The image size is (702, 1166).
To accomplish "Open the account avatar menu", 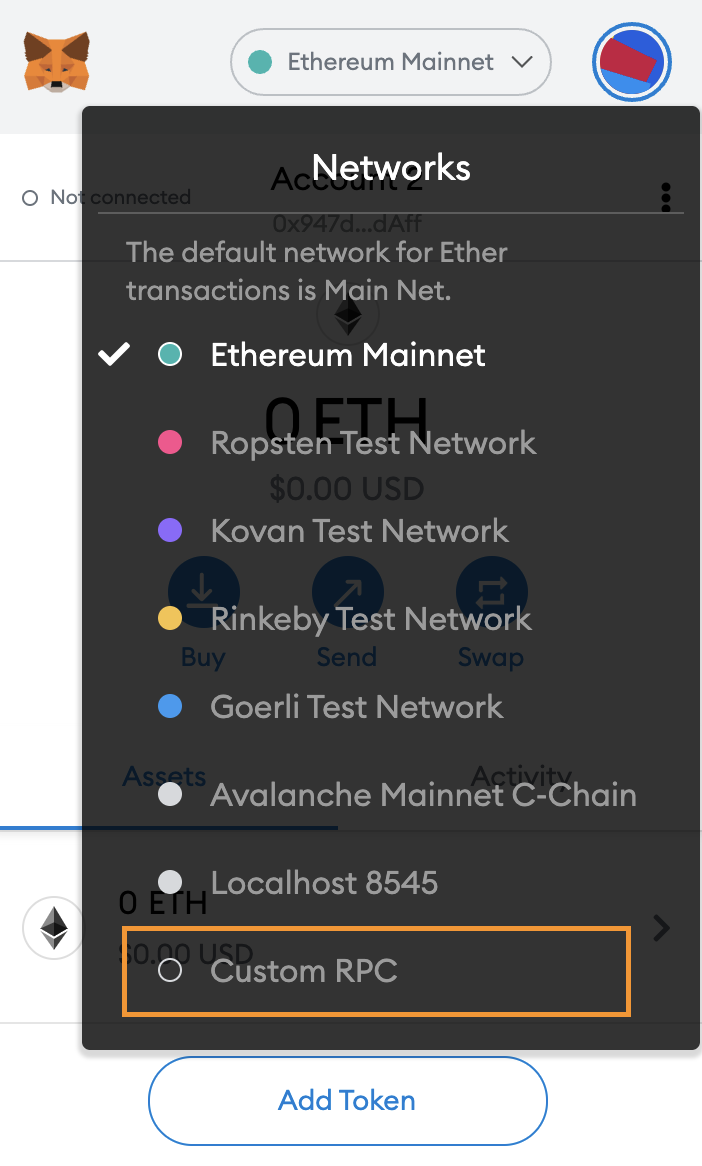I will pyautogui.click(x=631, y=62).
